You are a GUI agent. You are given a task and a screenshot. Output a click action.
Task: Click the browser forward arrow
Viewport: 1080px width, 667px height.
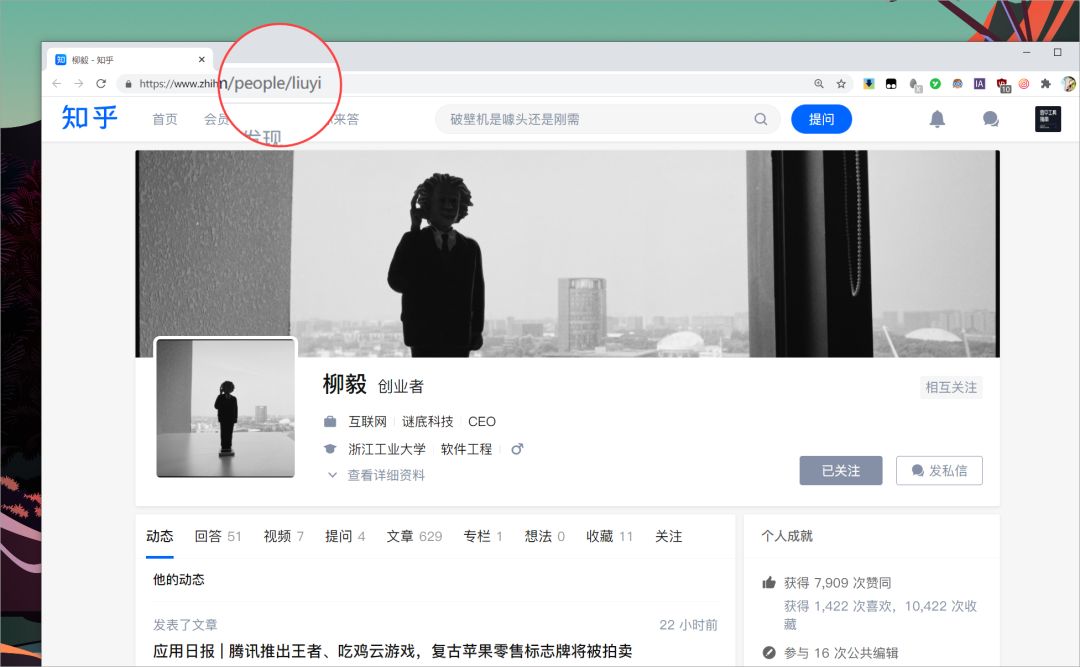pos(79,83)
